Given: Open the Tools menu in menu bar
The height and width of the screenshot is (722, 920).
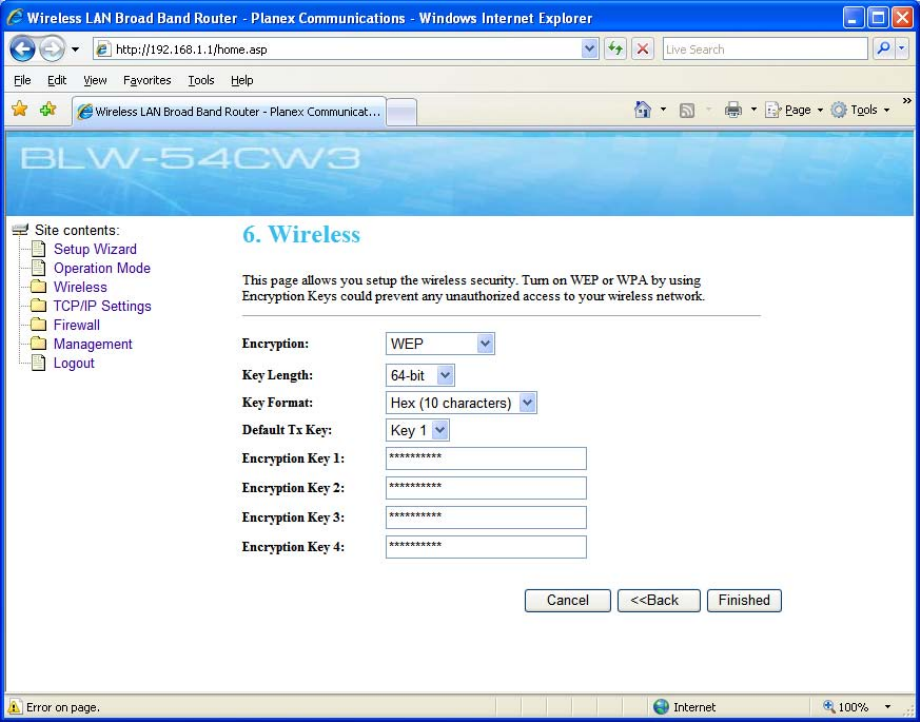Looking at the screenshot, I should click(201, 80).
